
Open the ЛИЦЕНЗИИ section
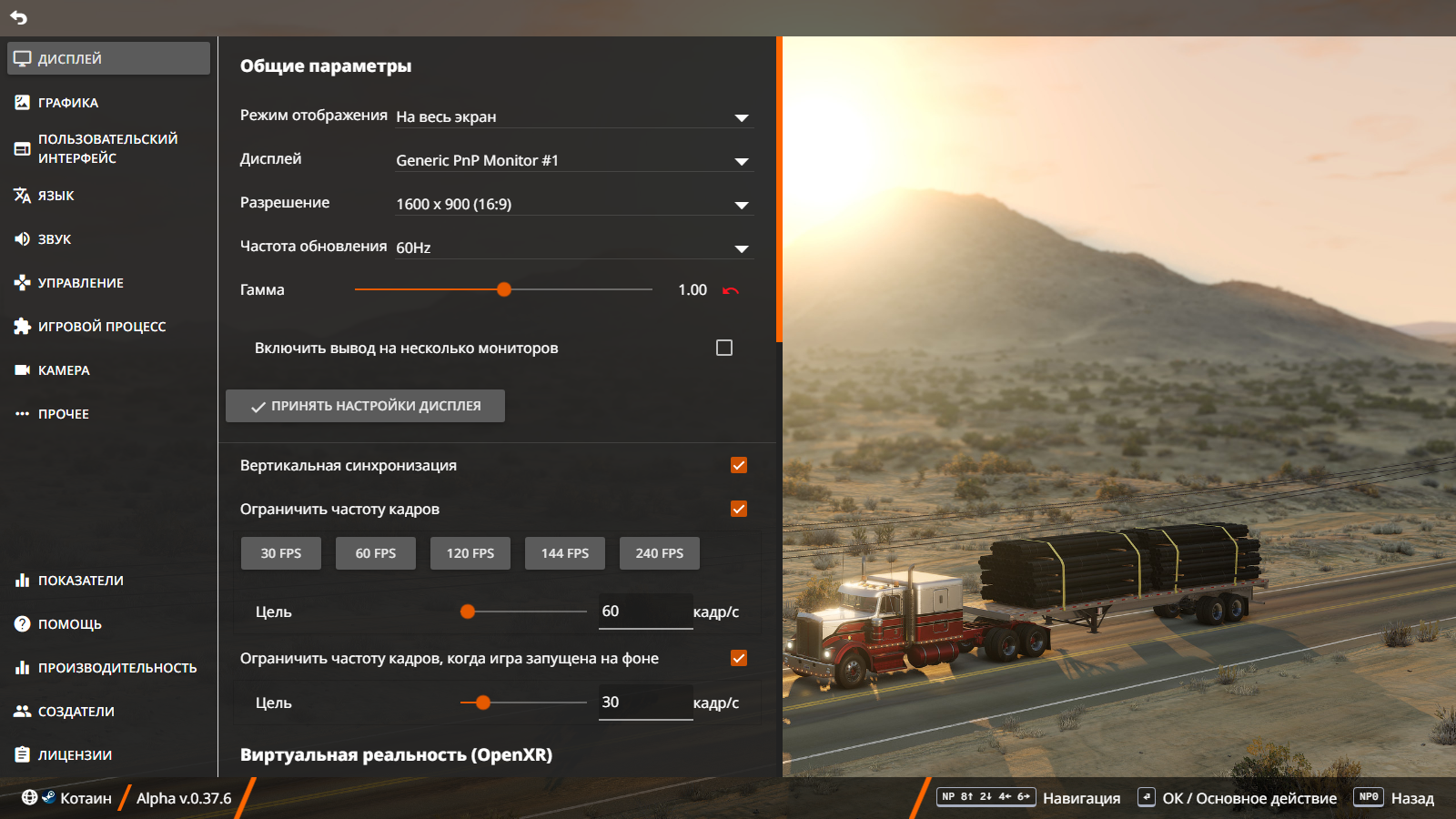[x=108, y=754]
